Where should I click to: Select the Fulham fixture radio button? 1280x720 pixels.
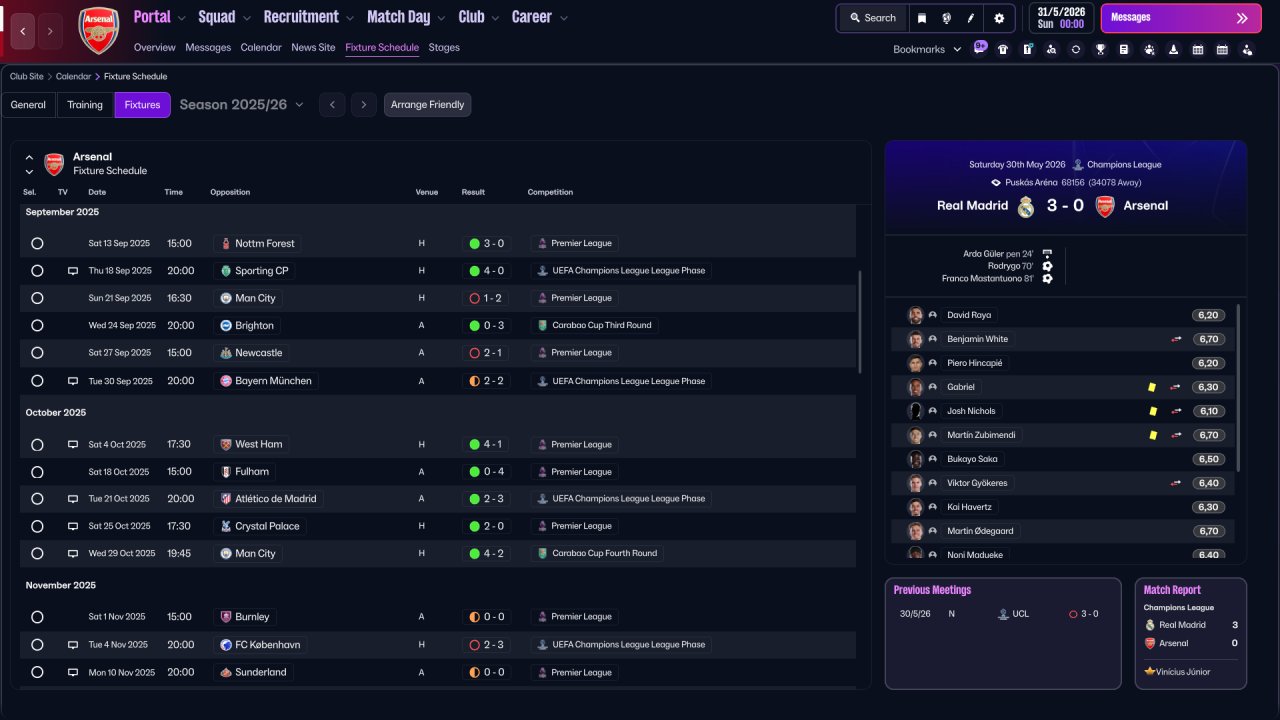point(37,472)
